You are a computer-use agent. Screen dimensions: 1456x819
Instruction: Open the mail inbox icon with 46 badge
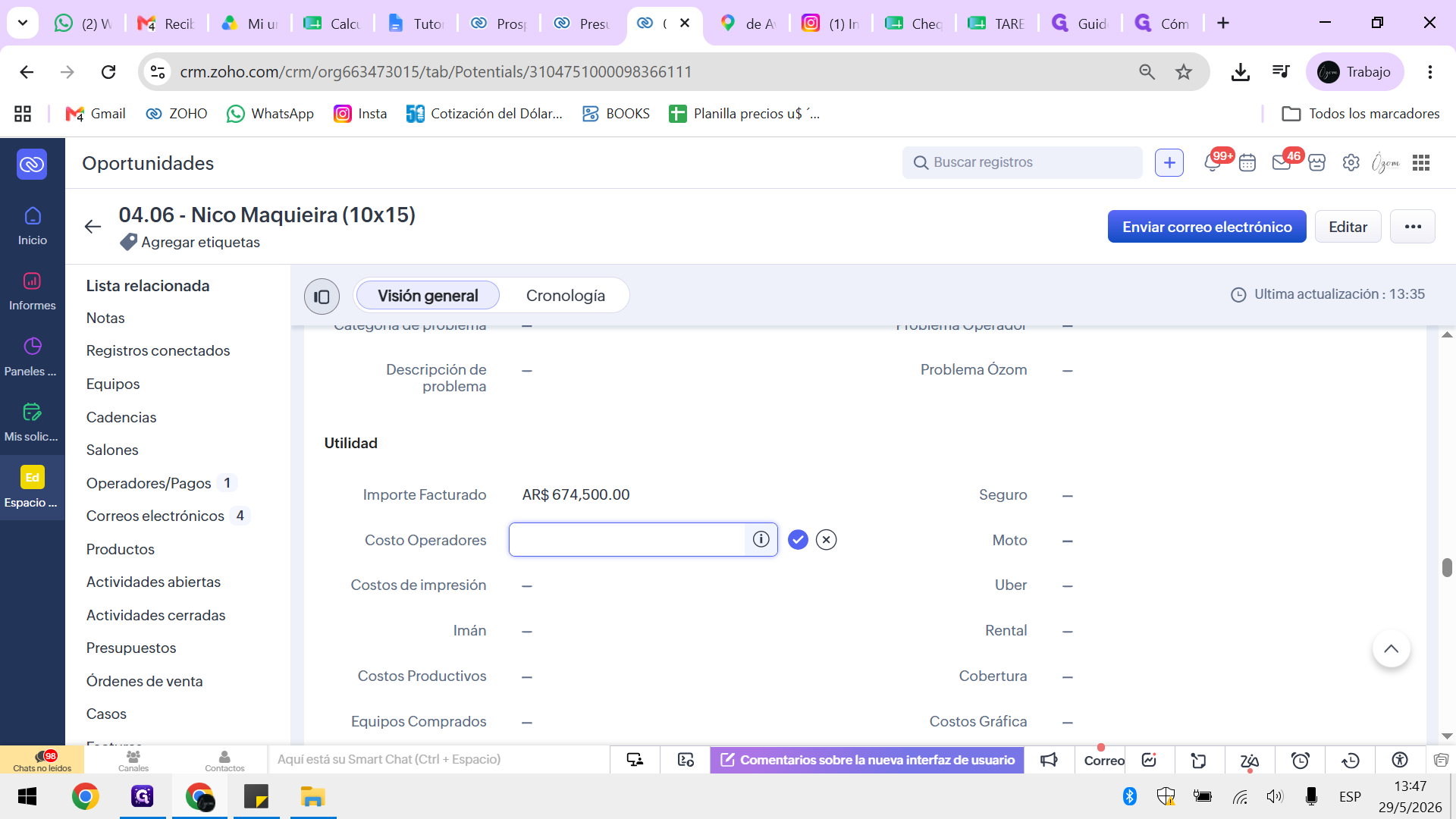[1282, 162]
